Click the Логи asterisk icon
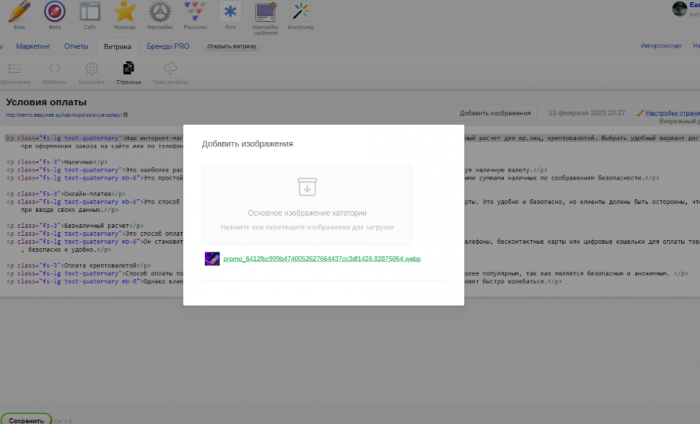 coord(230,13)
